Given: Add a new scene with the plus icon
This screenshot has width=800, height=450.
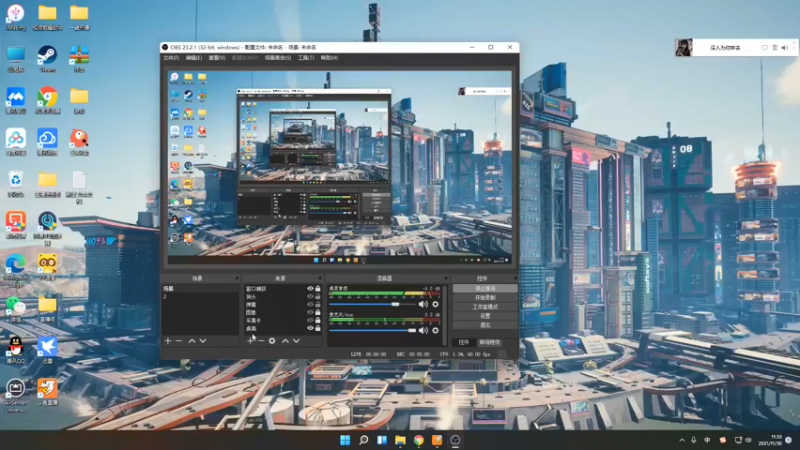Looking at the screenshot, I should point(167,341).
